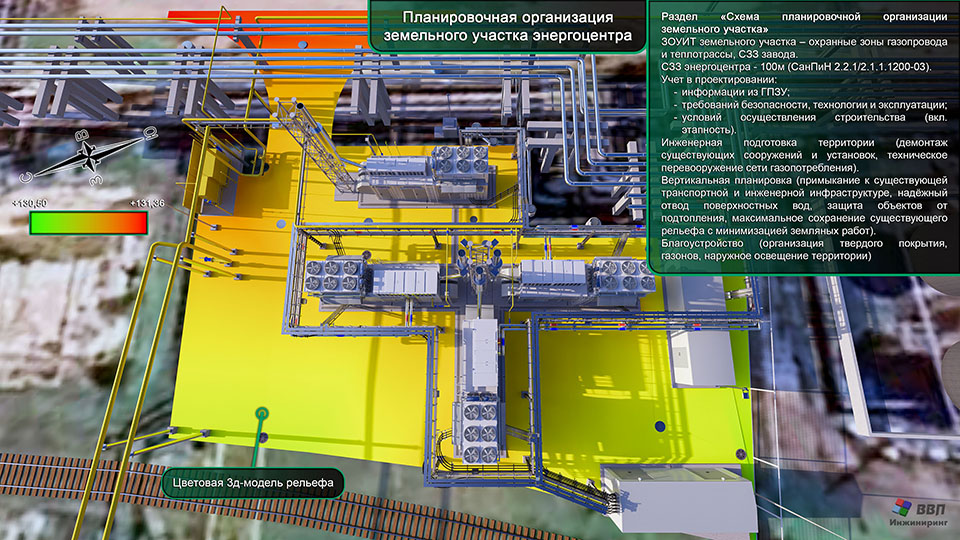Click the white building at bottom right
Image resolution: width=960 pixels, height=540 pixels.
680,497
